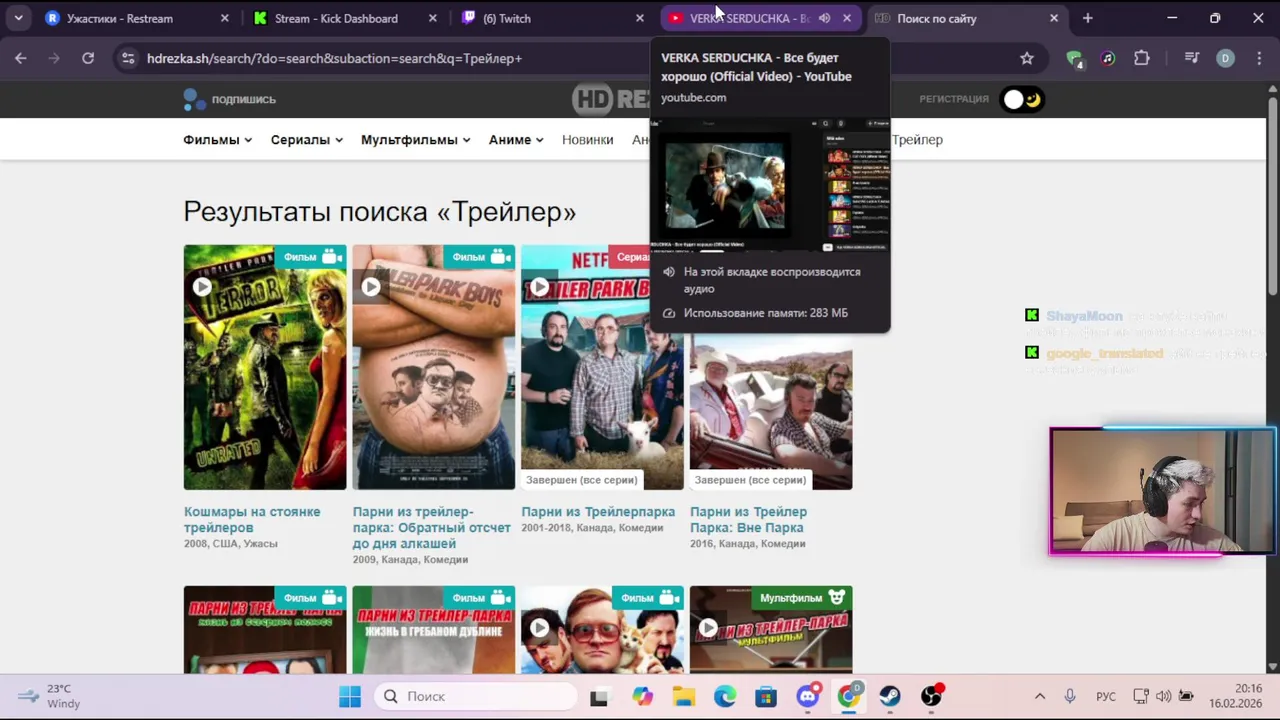Mute audio icon on VERKA SERDUCHKA tab
The width and height of the screenshot is (1280, 720).
(x=824, y=18)
